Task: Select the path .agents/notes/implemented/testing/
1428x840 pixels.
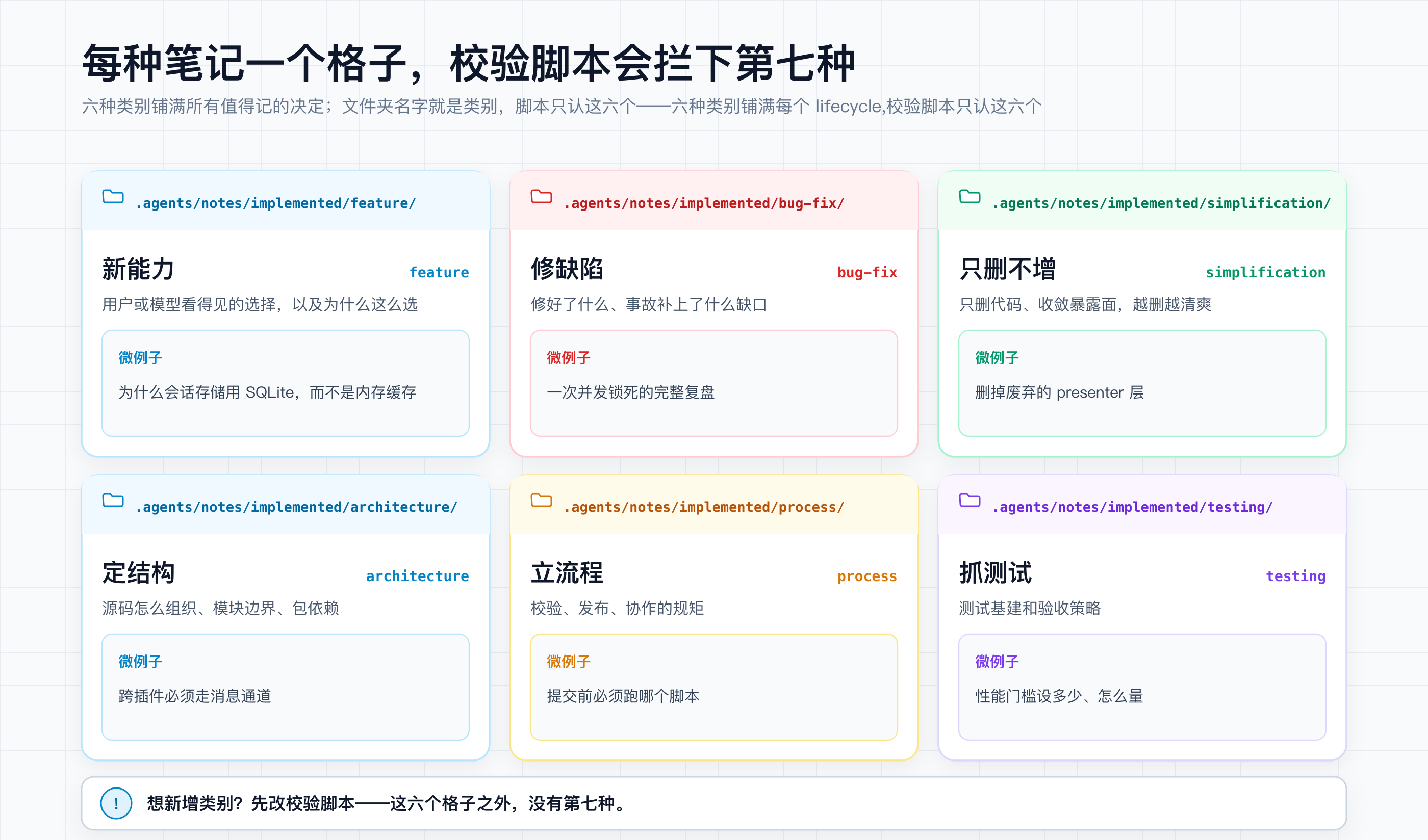Action: (1132, 507)
